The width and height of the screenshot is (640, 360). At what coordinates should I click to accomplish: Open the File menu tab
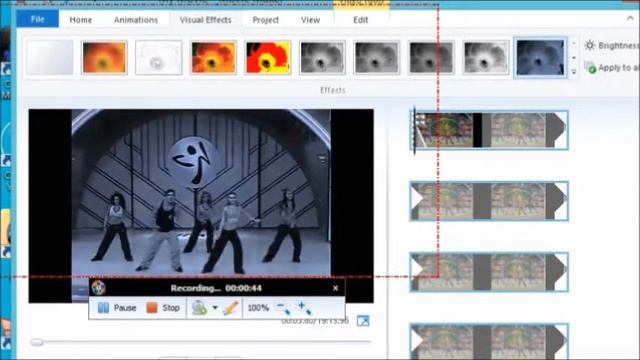coord(38,19)
